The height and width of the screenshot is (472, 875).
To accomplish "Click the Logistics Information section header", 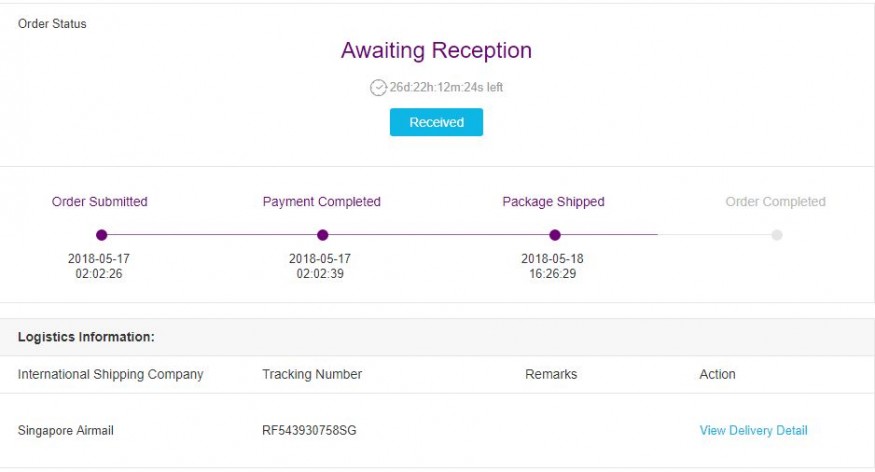I will pyautogui.click(x=86, y=337).
